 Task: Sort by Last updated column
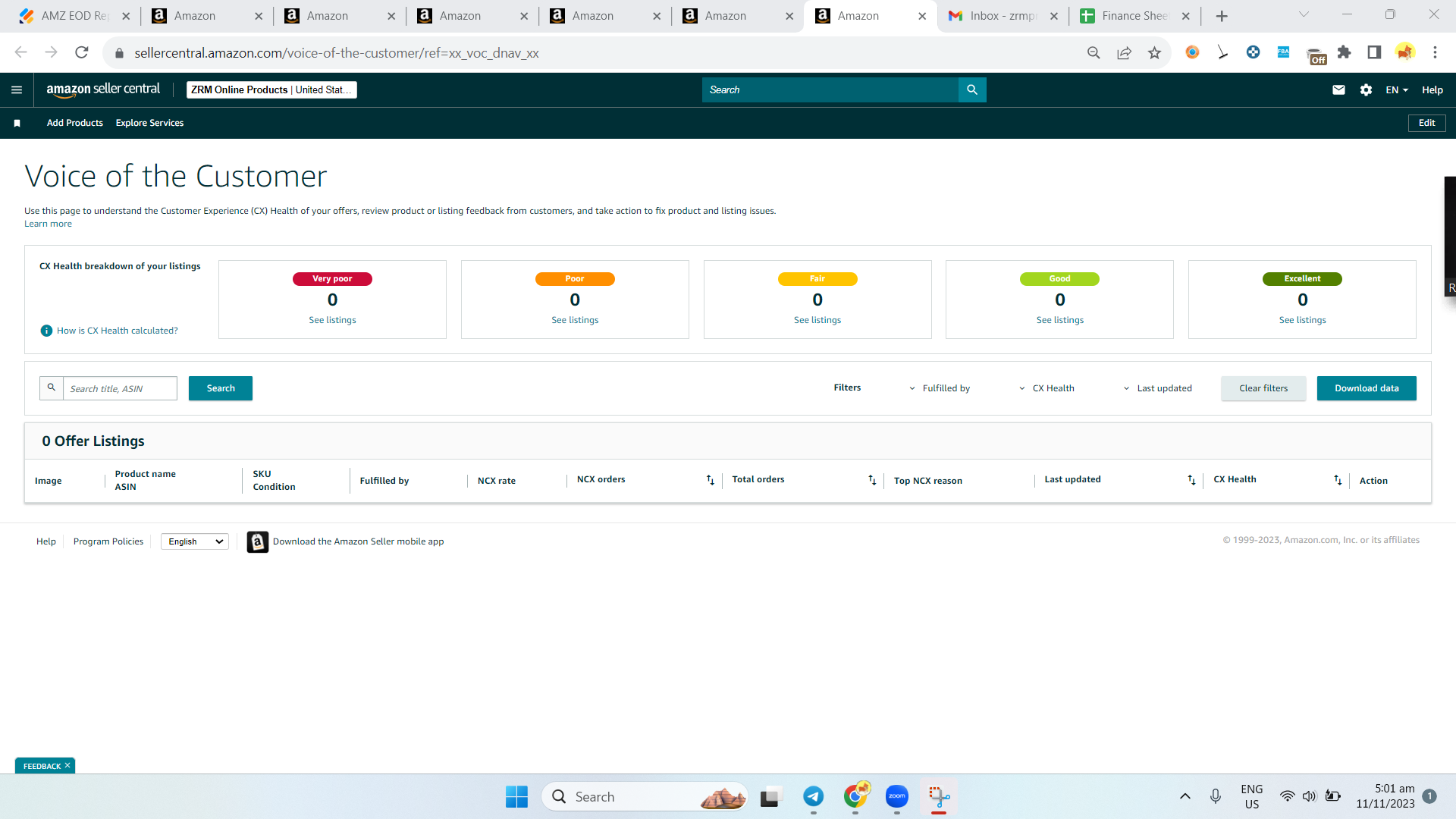coord(1191,479)
